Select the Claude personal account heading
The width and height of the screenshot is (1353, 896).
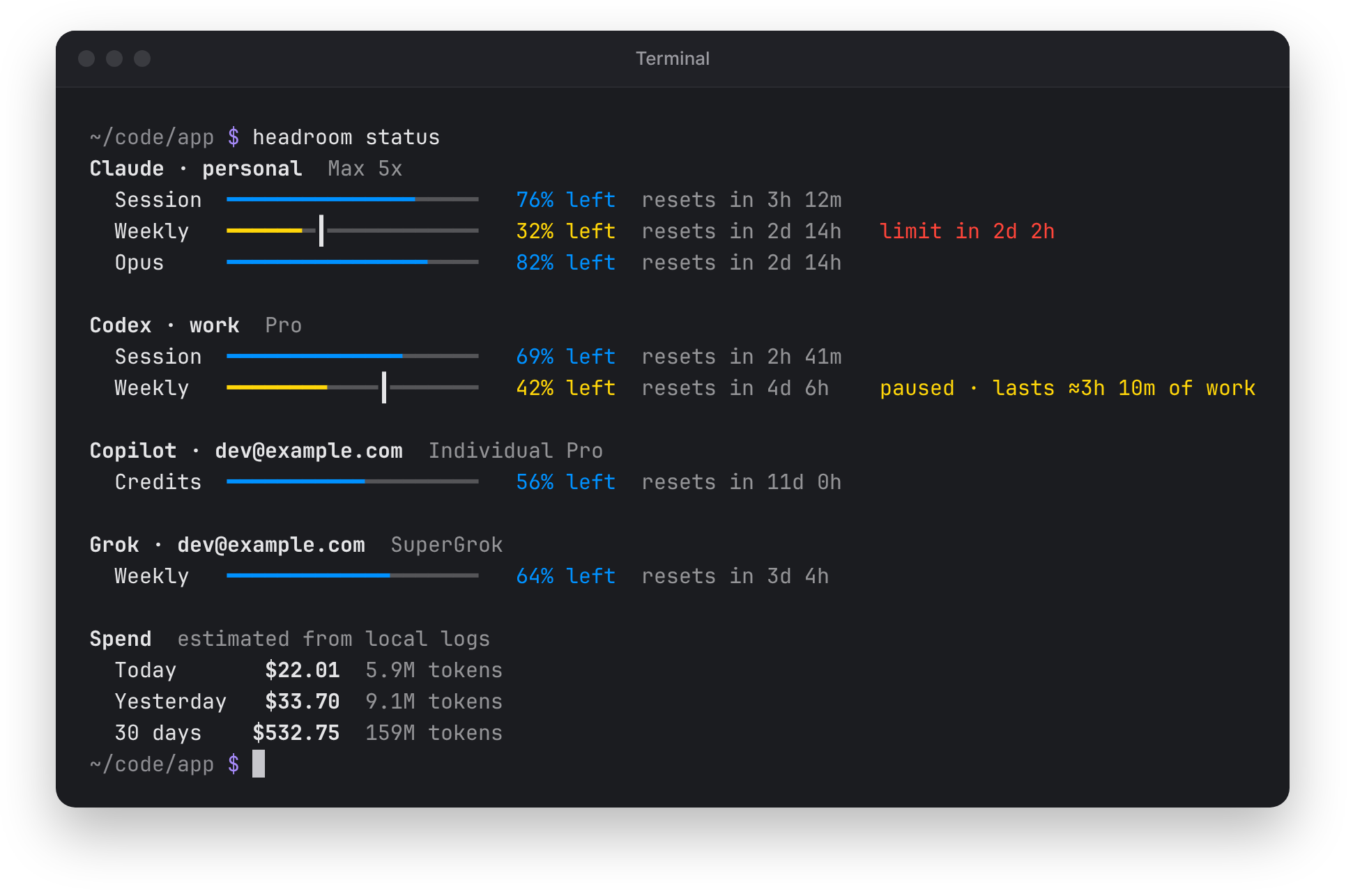pos(196,169)
